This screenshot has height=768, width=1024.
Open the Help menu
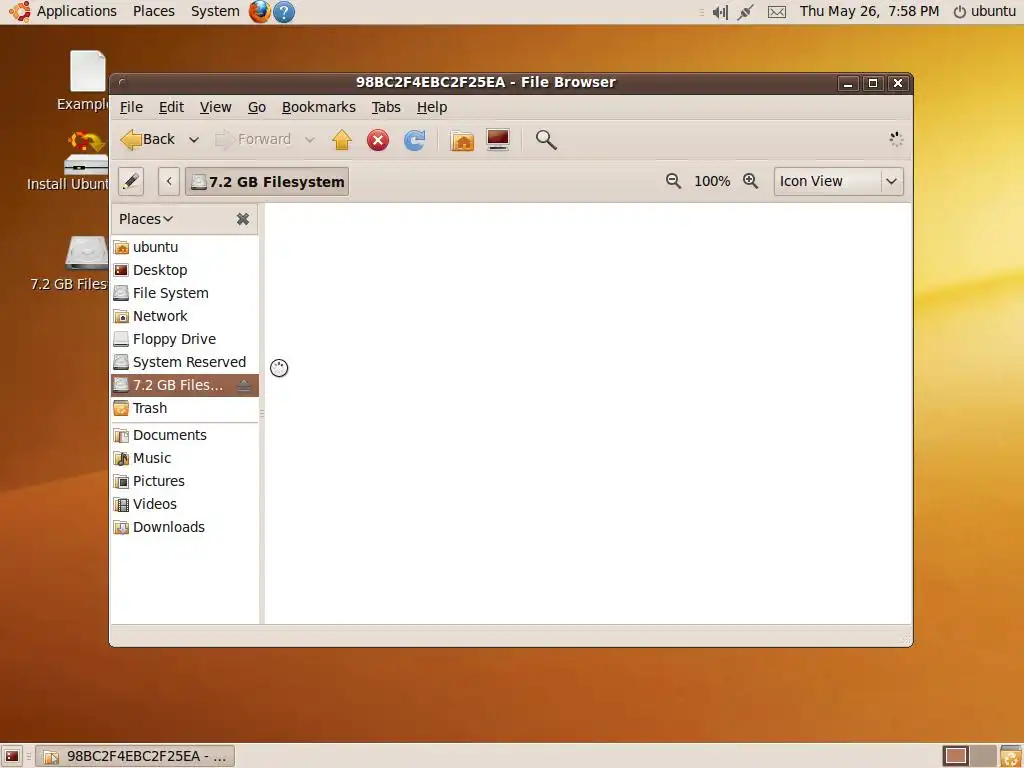click(x=432, y=107)
